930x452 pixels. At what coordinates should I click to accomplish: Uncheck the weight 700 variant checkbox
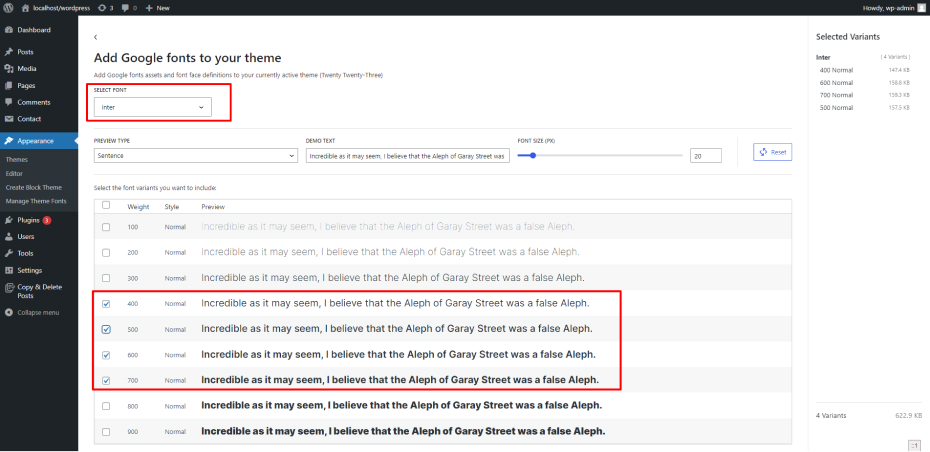(x=106, y=381)
